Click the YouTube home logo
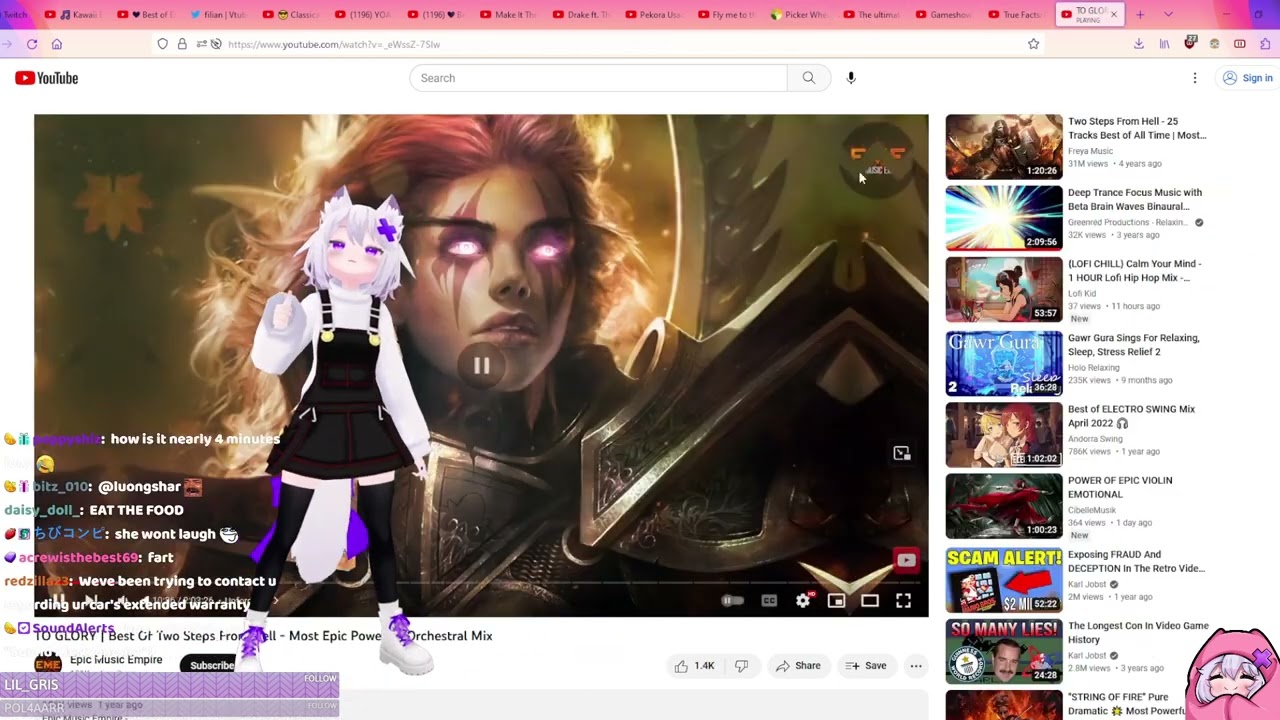Image resolution: width=1280 pixels, height=720 pixels. coord(46,78)
